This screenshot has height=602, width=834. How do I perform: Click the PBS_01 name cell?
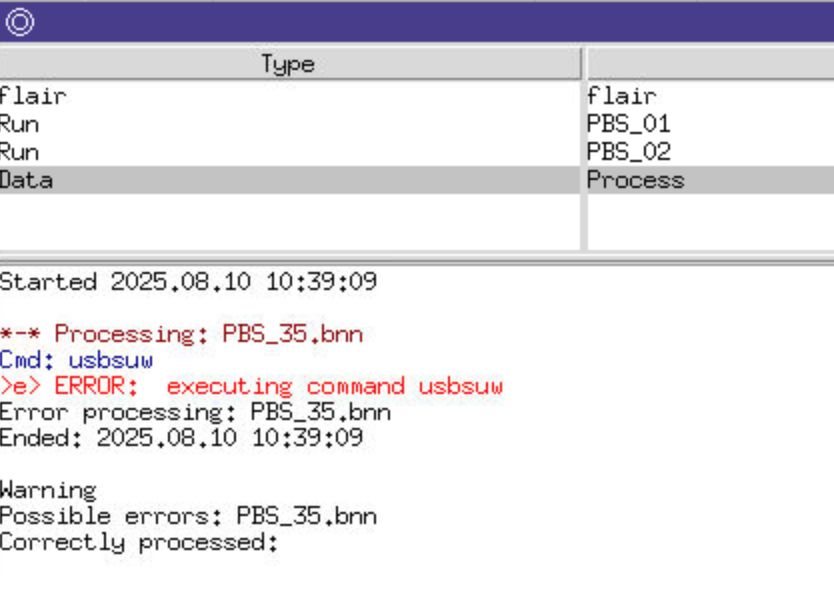pos(628,124)
